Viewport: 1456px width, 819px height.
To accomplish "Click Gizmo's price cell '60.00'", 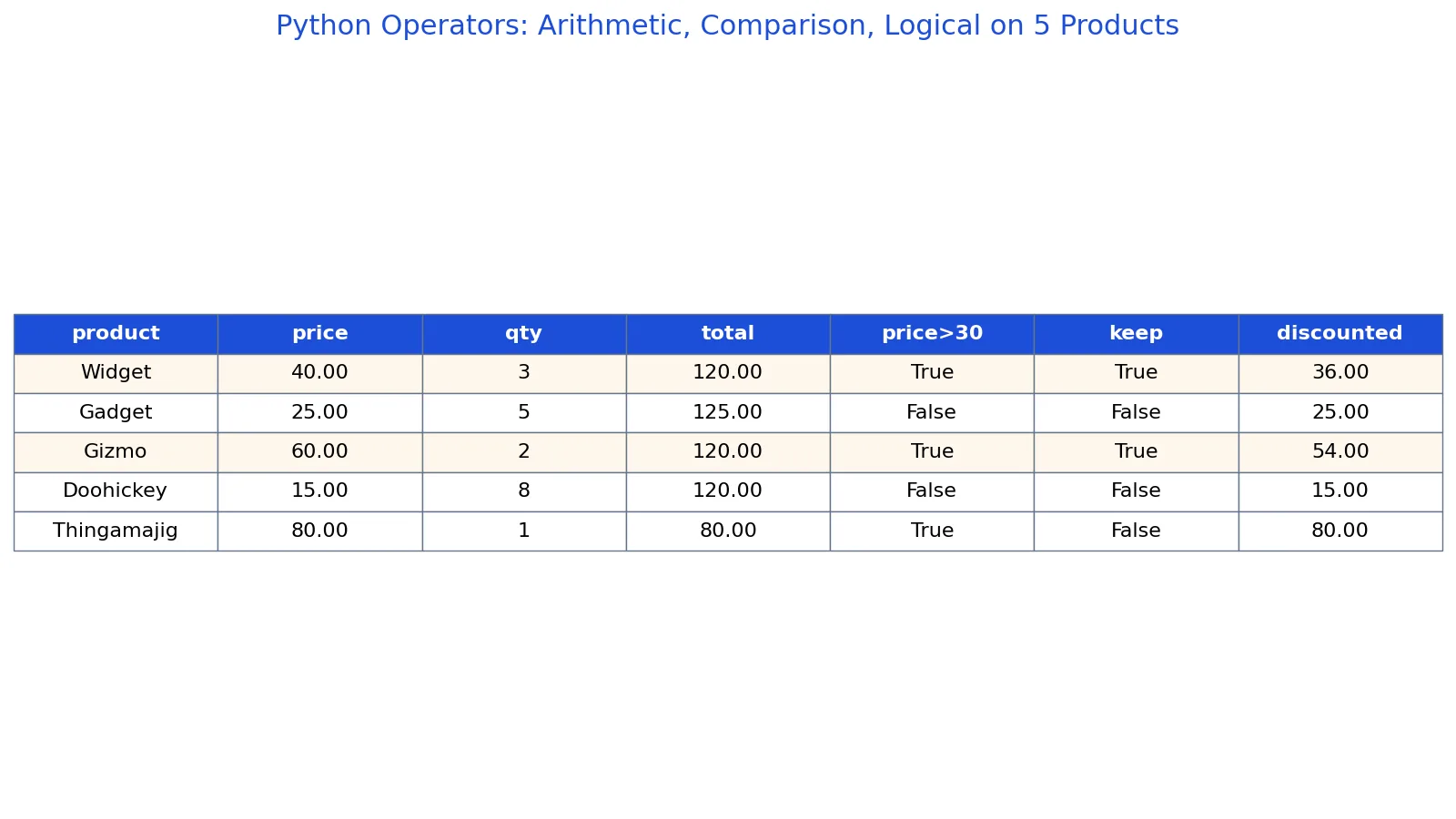I will [x=319, y=452].
